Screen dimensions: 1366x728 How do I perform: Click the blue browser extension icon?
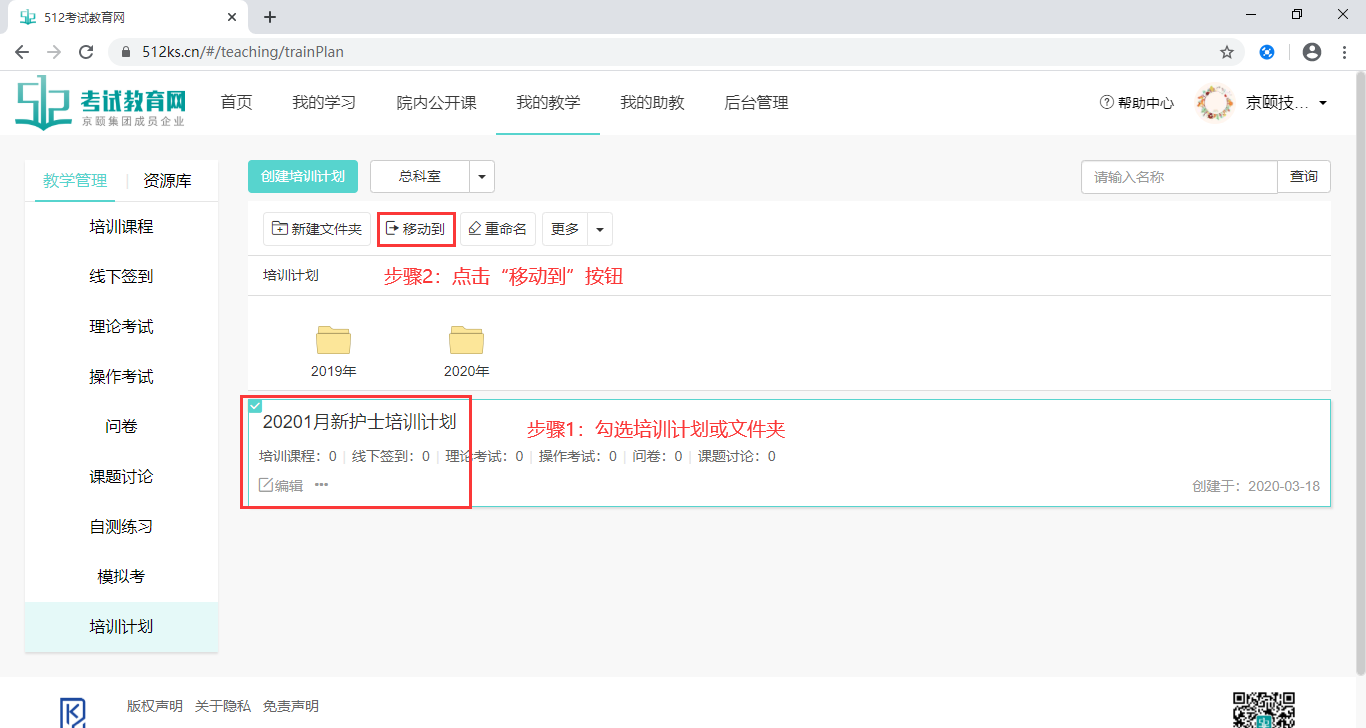point(1266,52)
